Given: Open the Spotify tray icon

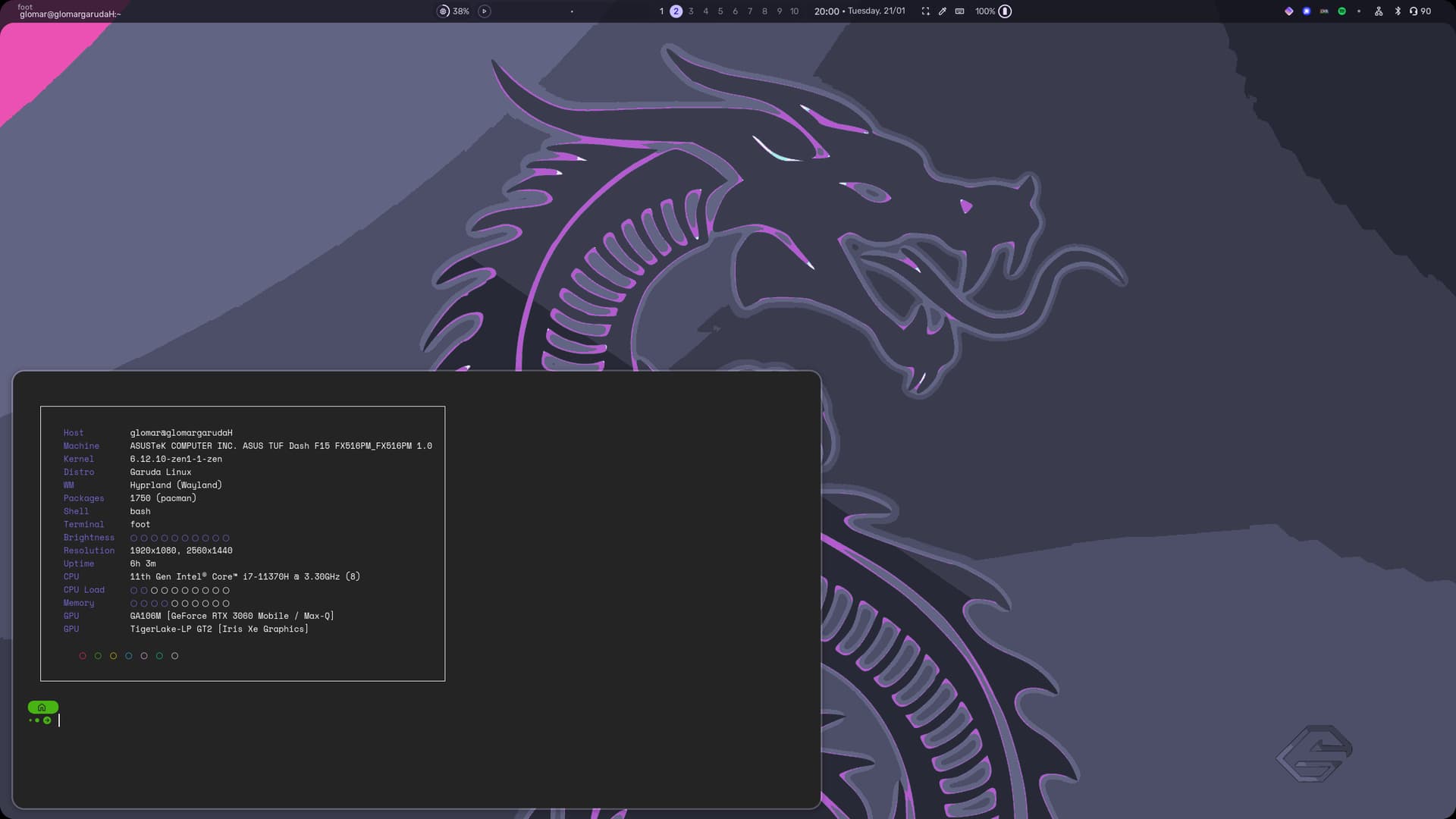Looking at the screenshot, I should pyautogui.click(x=1342, y=11).
